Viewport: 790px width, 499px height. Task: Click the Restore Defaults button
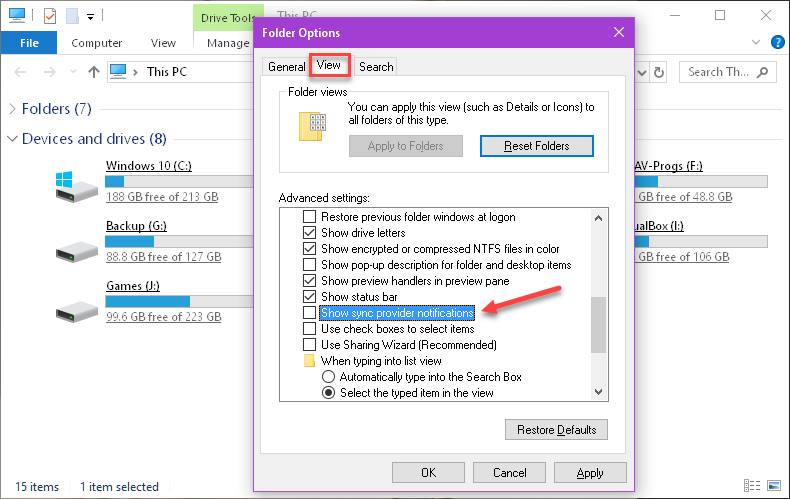(556, 430)
